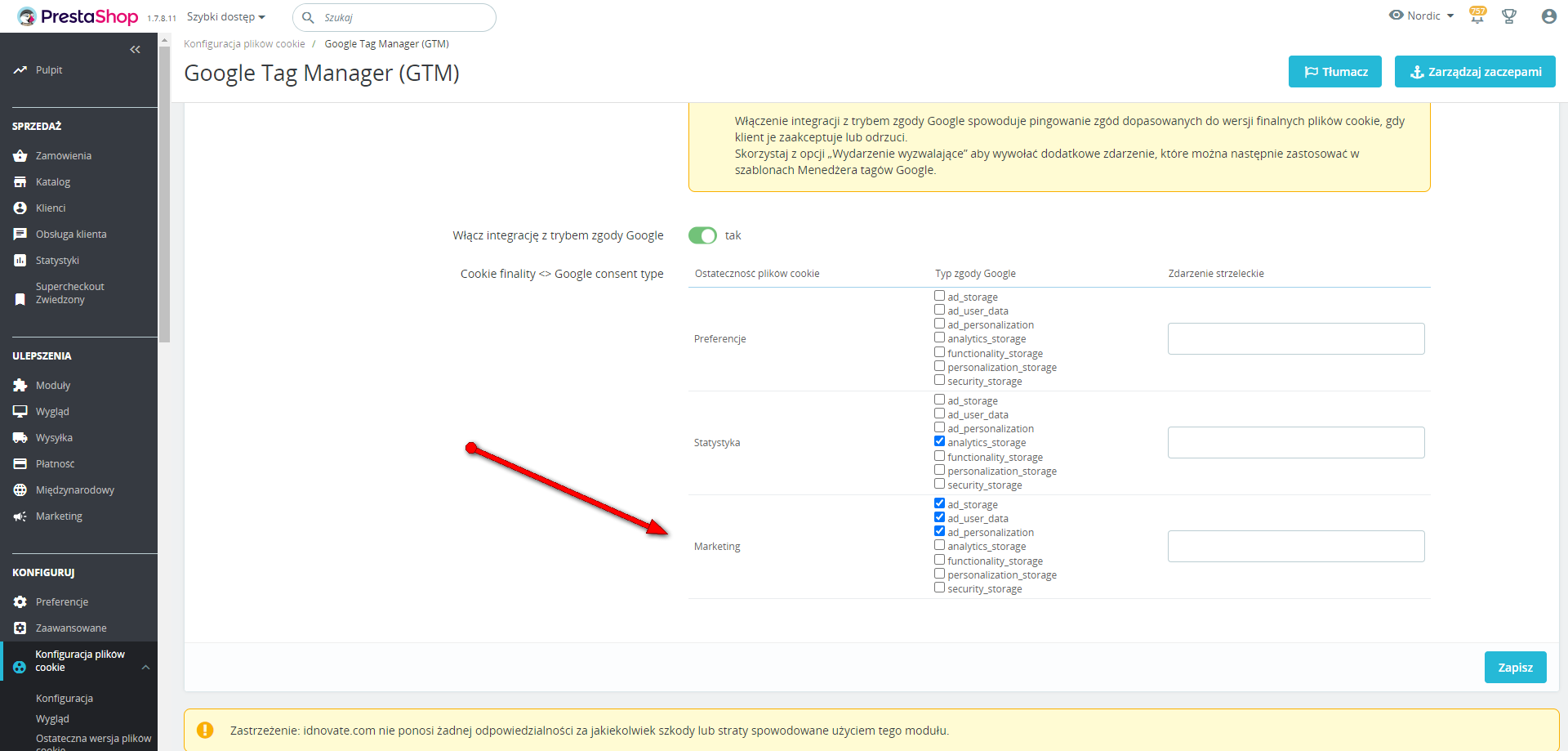Toggle the Google consent mode integration switch
Image resolution: width=1568 pixels, height=751 pixels.
click(x=702, y=235)
